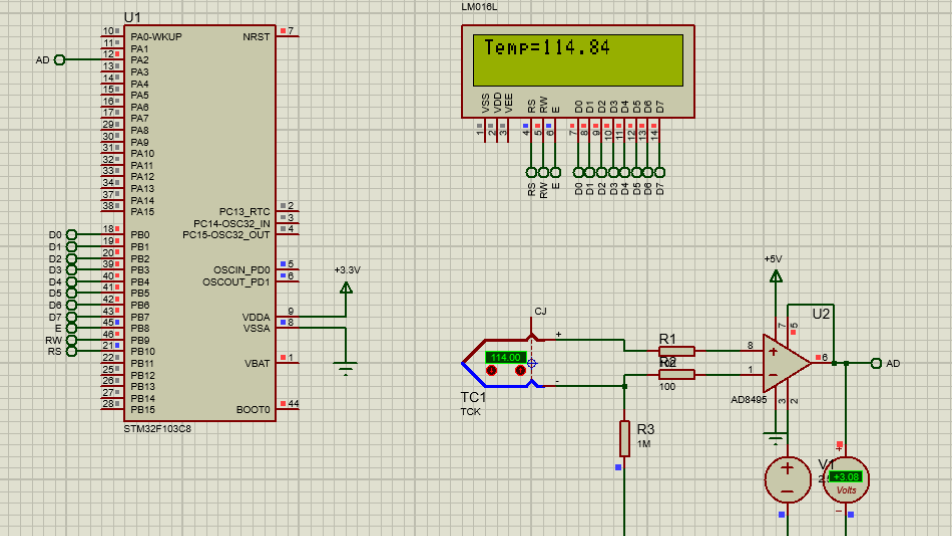Click the VDDA pin label on U1
This screenshot has width=952, height=536.
tap(256, 317)
